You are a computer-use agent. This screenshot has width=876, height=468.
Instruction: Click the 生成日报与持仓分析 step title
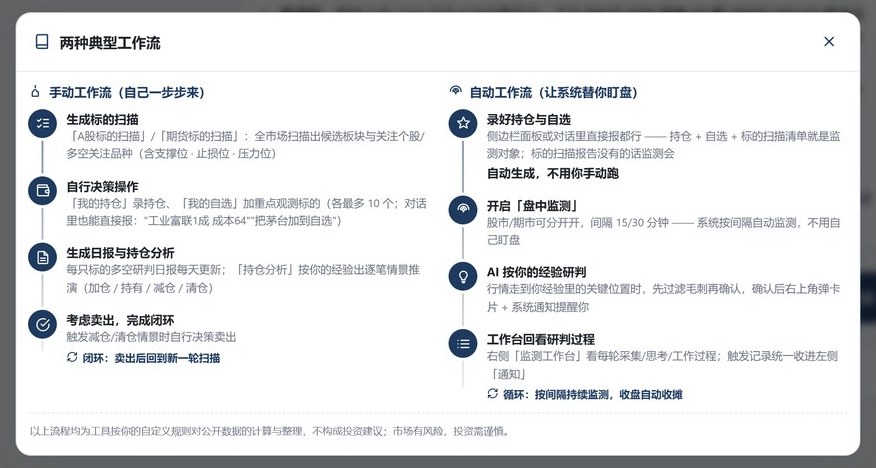(121, 253)
